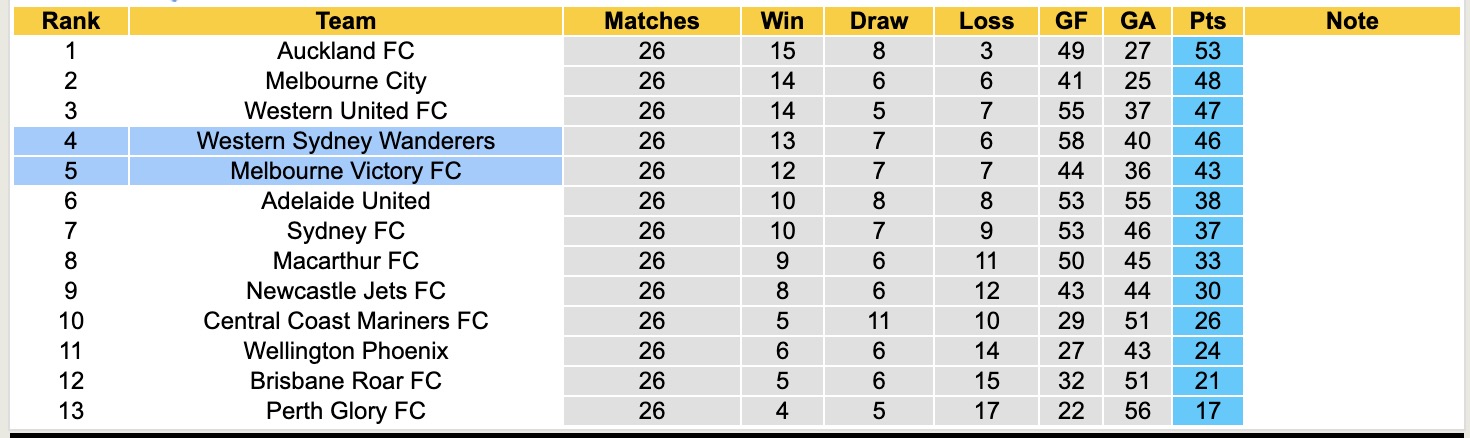Click the Matches column header
The height and width of the screenshot is (438, 1470).
point(651,21)
